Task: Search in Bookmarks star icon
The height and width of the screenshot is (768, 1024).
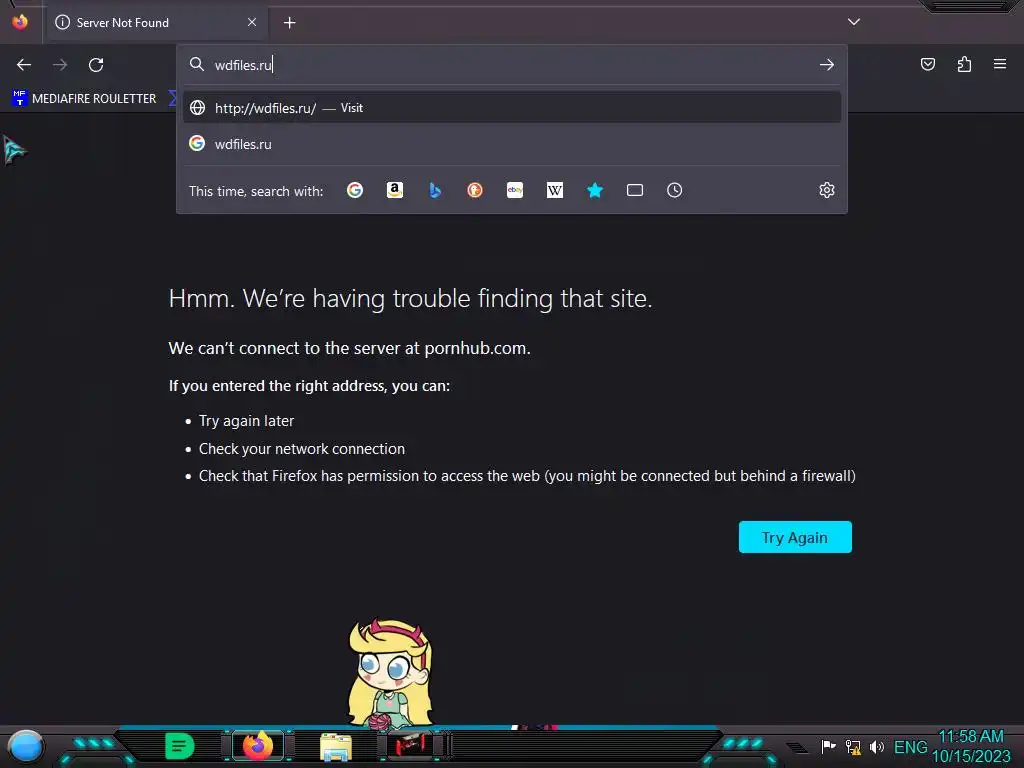Action: pyautogui.click(x=595, y=190)
